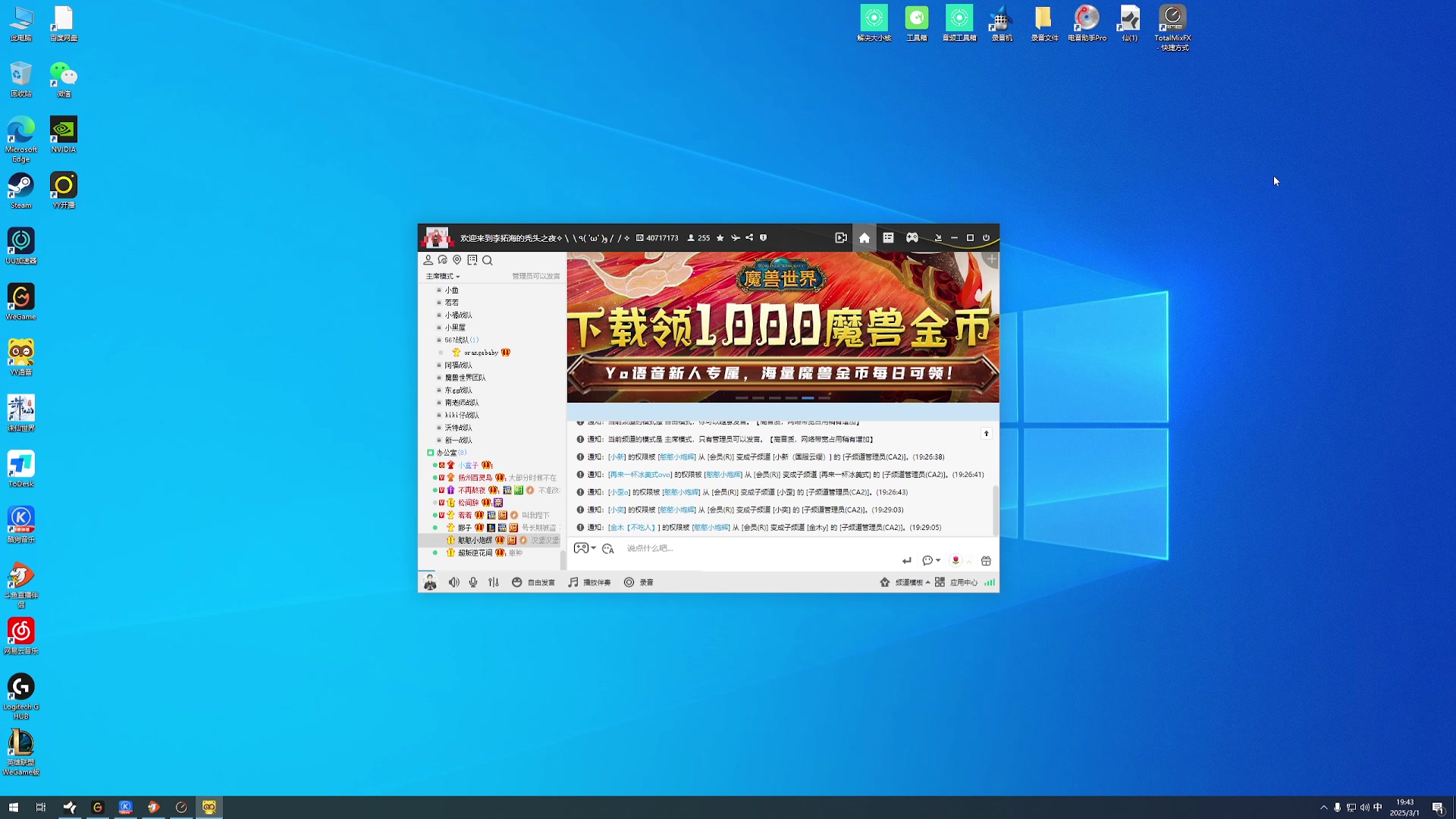Image resolution: width=1456 pixels, height=819 pixels.
Task: Click the channel avatar in title bar
Action: (436, 237)
